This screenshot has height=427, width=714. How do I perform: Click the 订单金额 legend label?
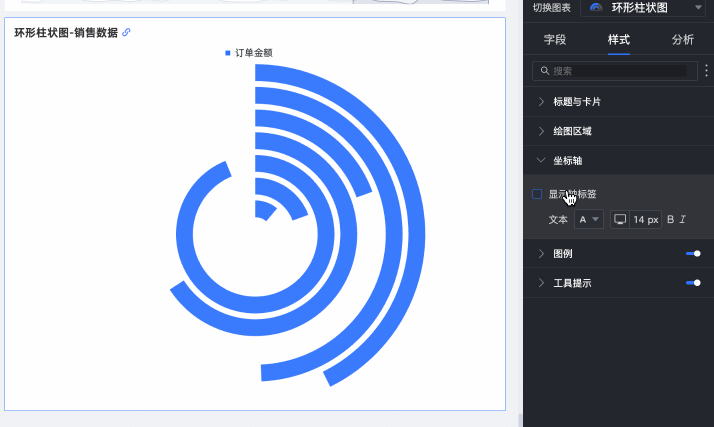tap(254, 53)
